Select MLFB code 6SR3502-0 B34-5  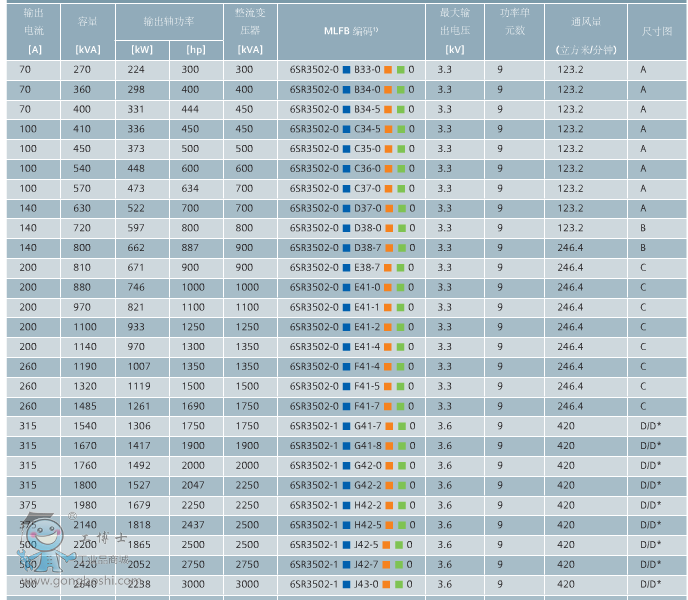coord(352,109)
